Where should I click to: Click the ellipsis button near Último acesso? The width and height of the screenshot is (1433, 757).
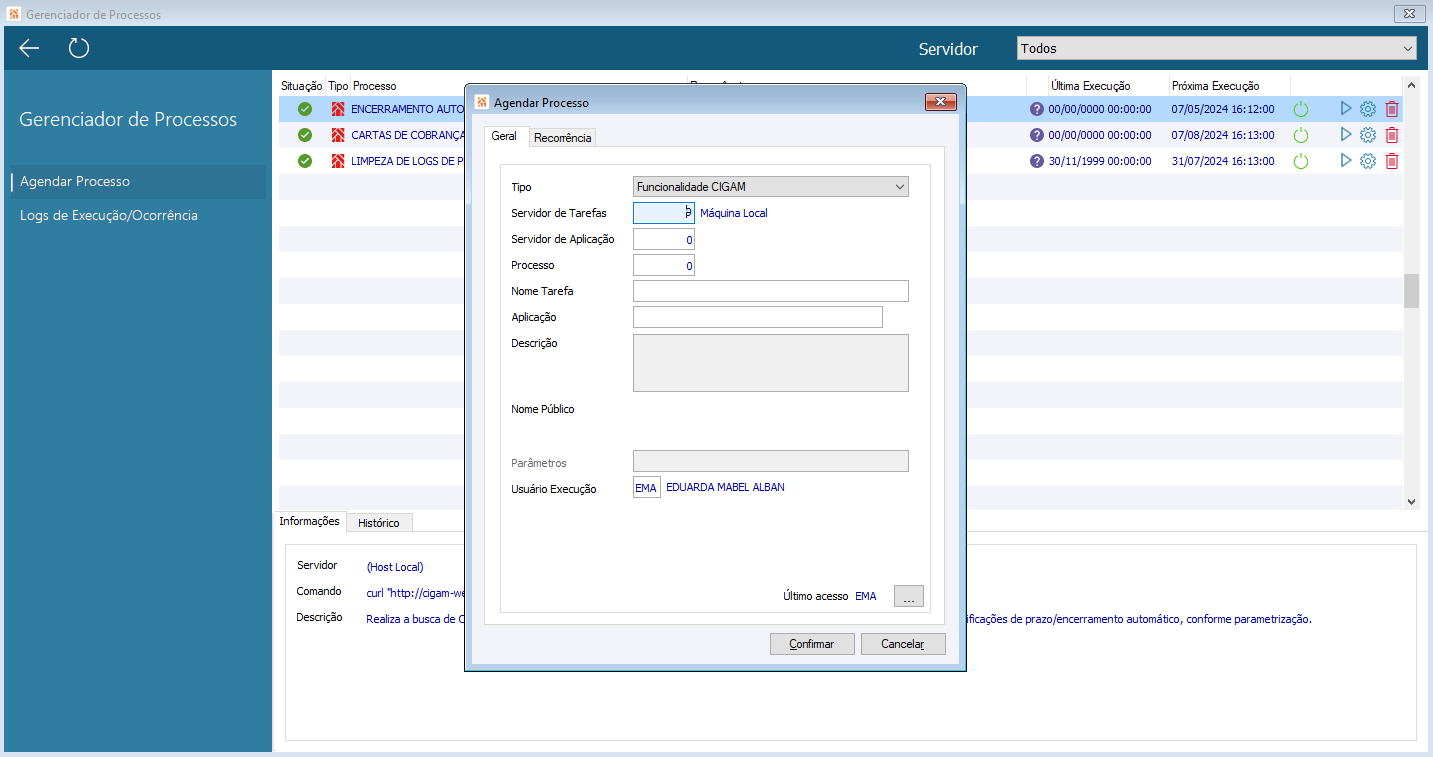pos(908,596)
